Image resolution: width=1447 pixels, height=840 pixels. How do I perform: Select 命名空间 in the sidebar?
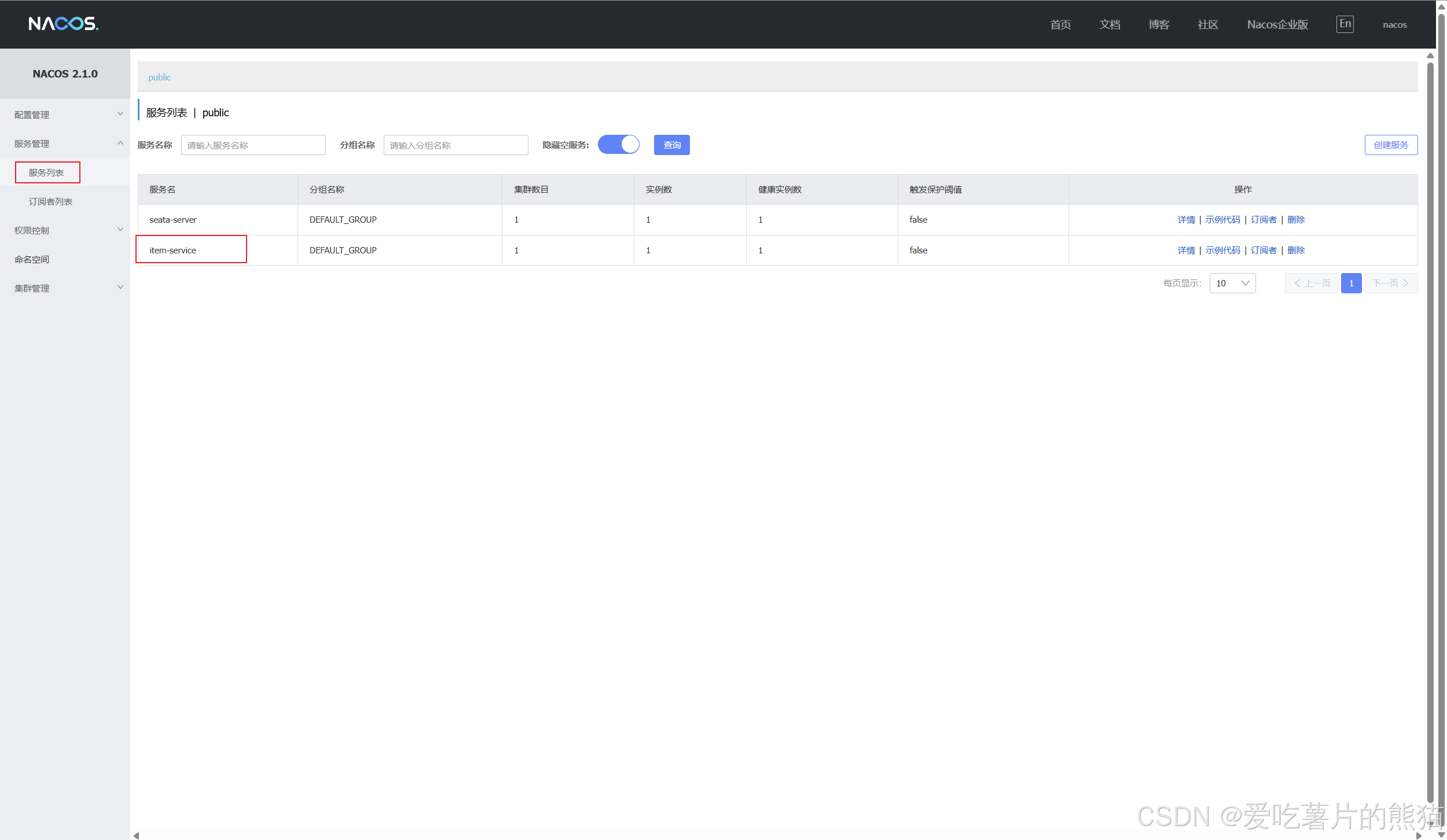click(x=32, y=259)
